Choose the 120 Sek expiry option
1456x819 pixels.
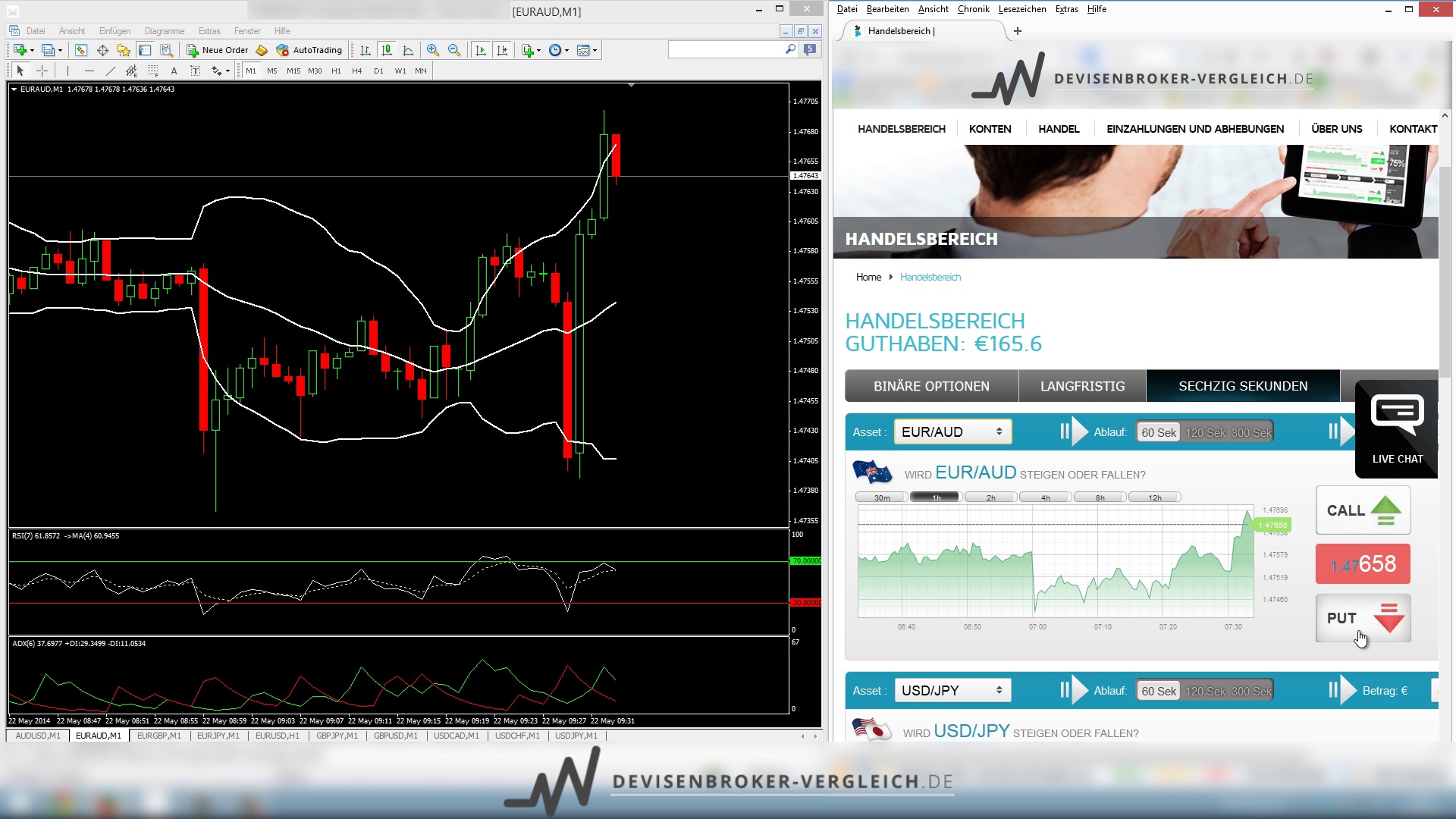tap(1205, 432)
